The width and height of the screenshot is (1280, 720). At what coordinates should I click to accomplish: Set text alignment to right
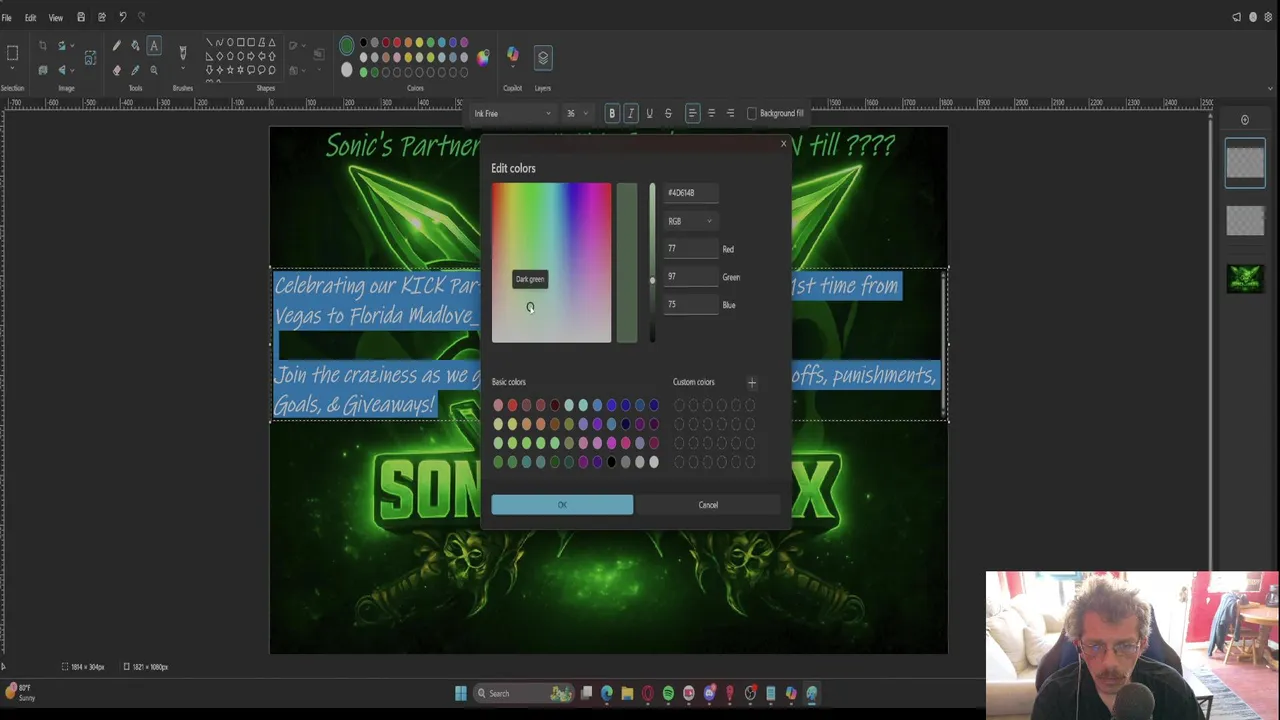[x=730, y=113]
